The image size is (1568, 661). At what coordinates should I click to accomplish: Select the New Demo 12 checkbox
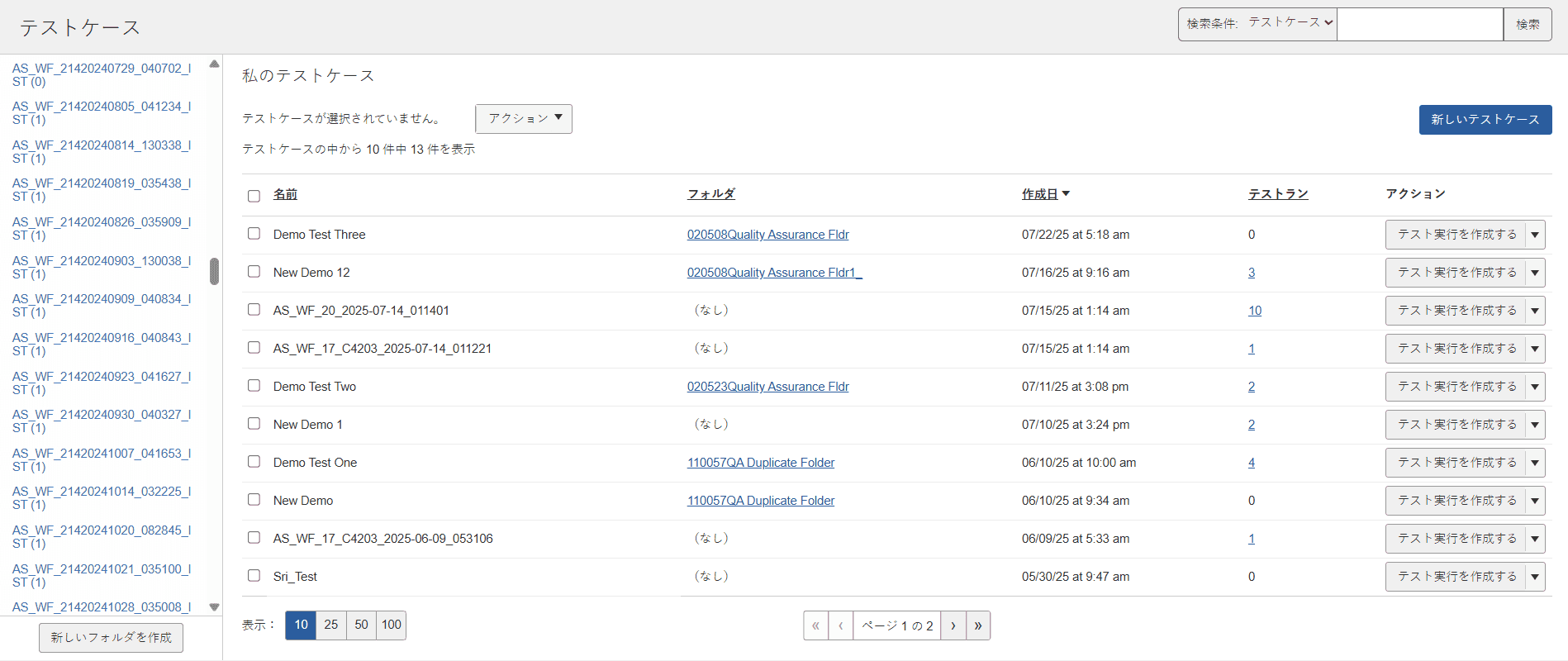(x=254, y=272)
